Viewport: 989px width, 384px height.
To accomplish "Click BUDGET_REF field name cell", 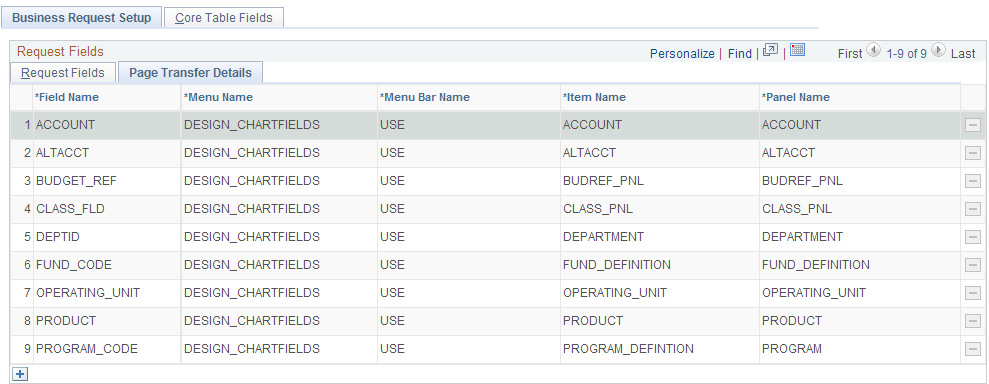I will pos(76,181).
